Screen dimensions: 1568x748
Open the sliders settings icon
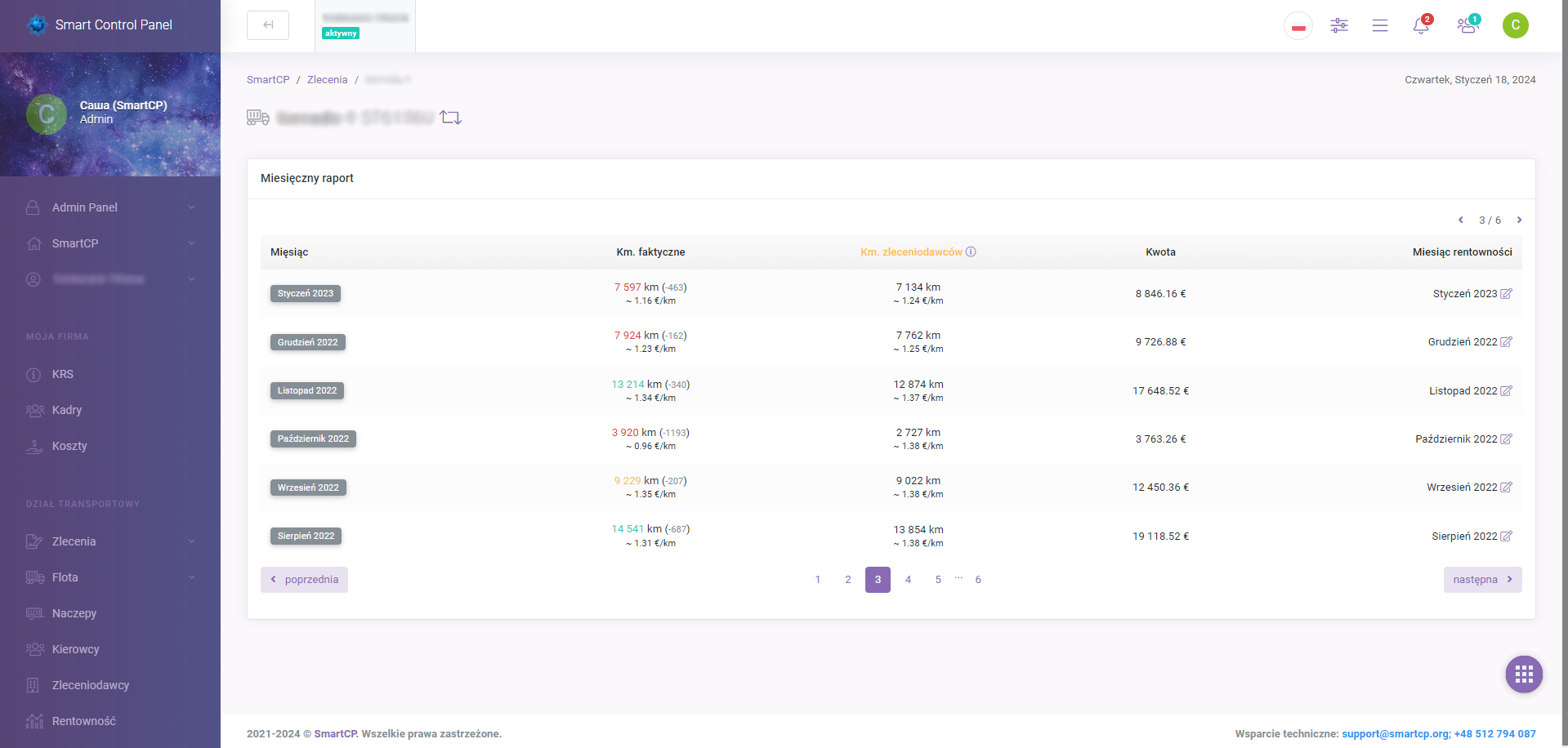(1339, 25)
